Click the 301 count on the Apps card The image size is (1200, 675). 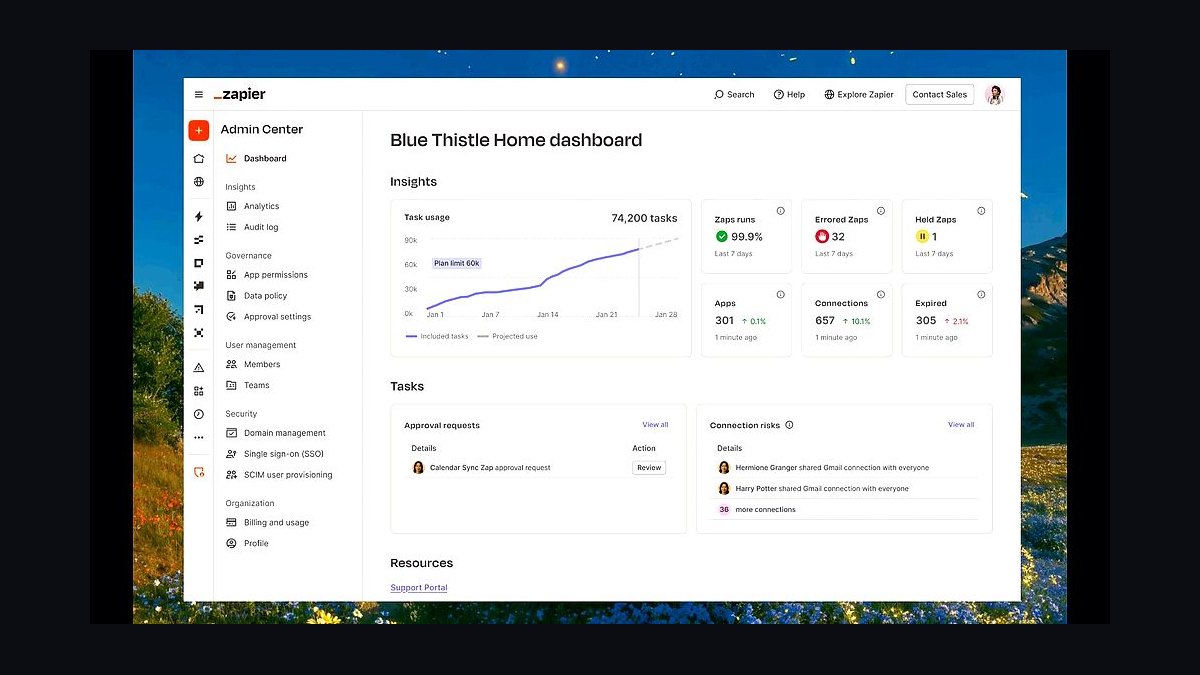pos(724,321)
